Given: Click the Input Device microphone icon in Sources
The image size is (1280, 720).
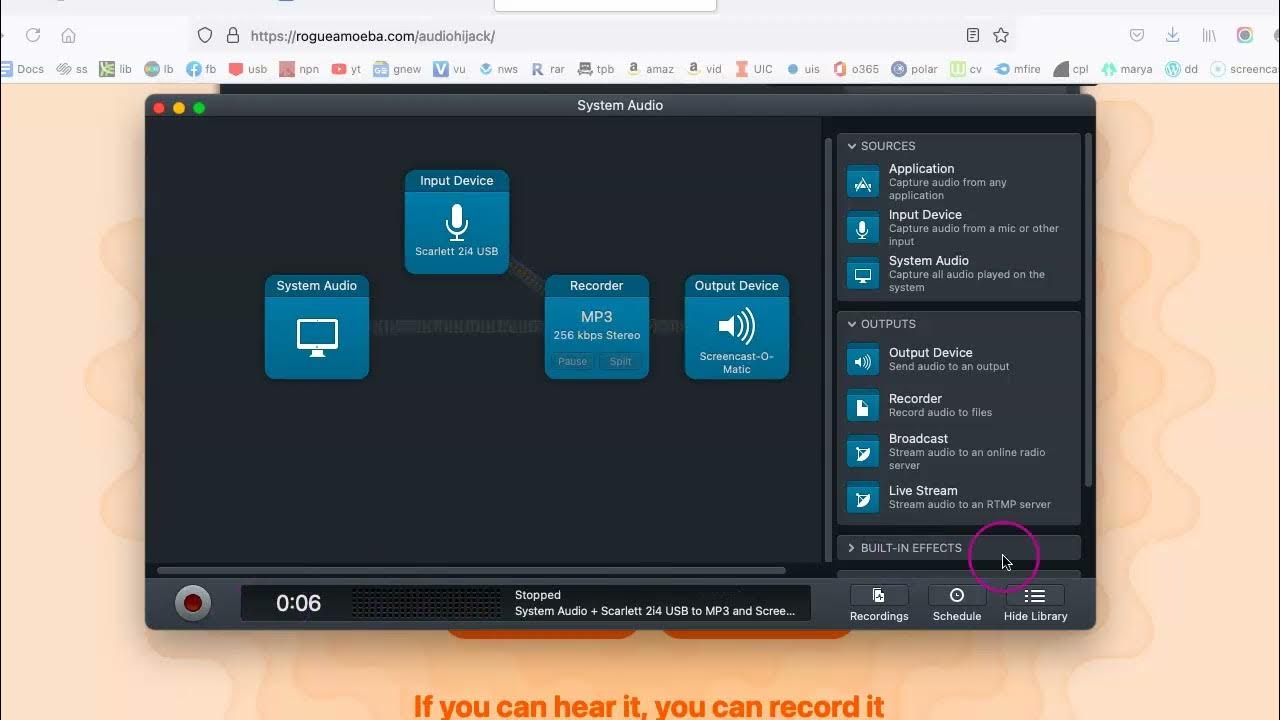Looking at the screenshot, I should pyautogui.click(x=863, y=228).
